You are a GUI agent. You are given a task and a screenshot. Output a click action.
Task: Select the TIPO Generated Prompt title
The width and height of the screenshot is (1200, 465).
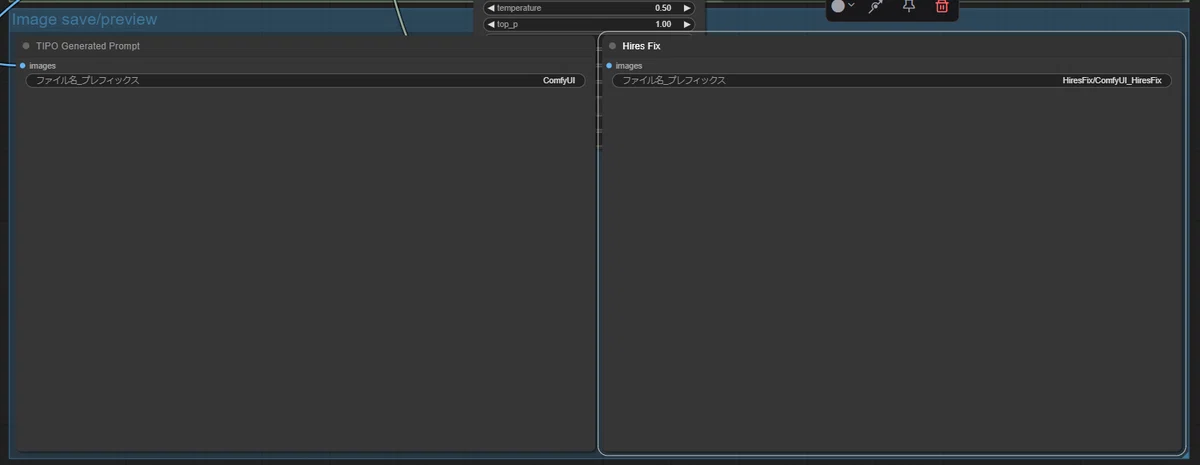click(x=88, y=46)
